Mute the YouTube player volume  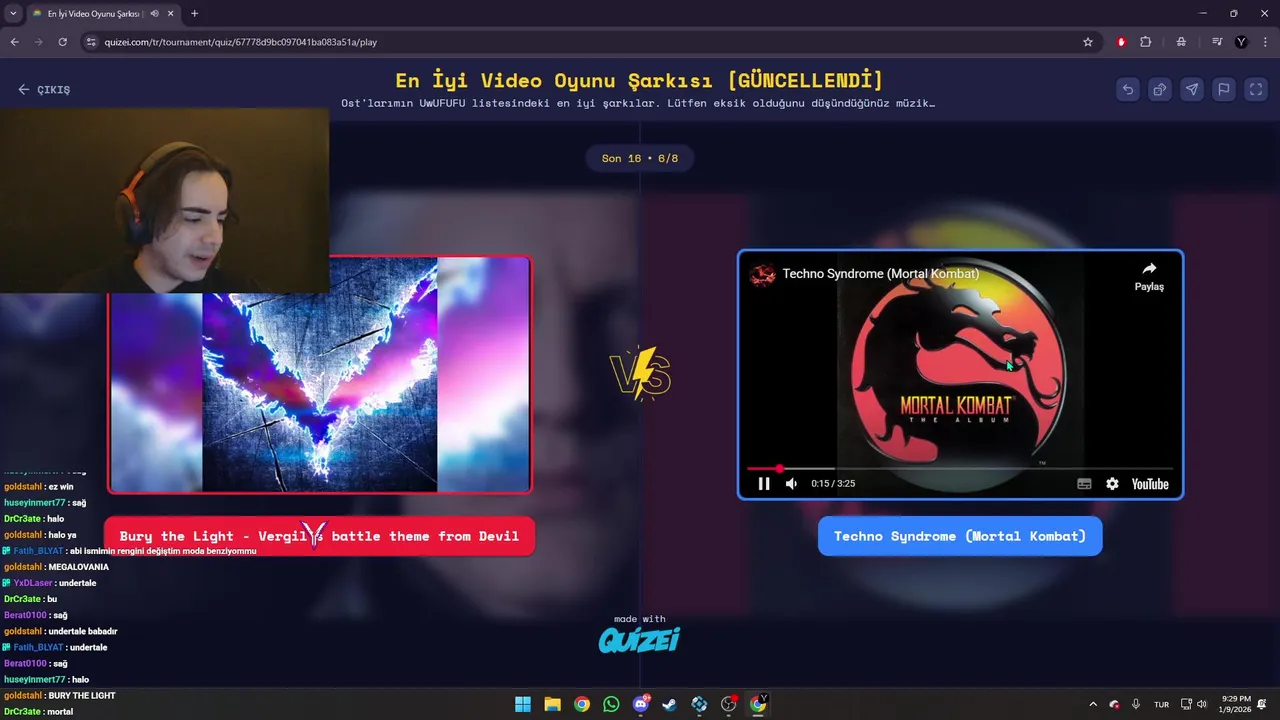[x=791, y=484]
